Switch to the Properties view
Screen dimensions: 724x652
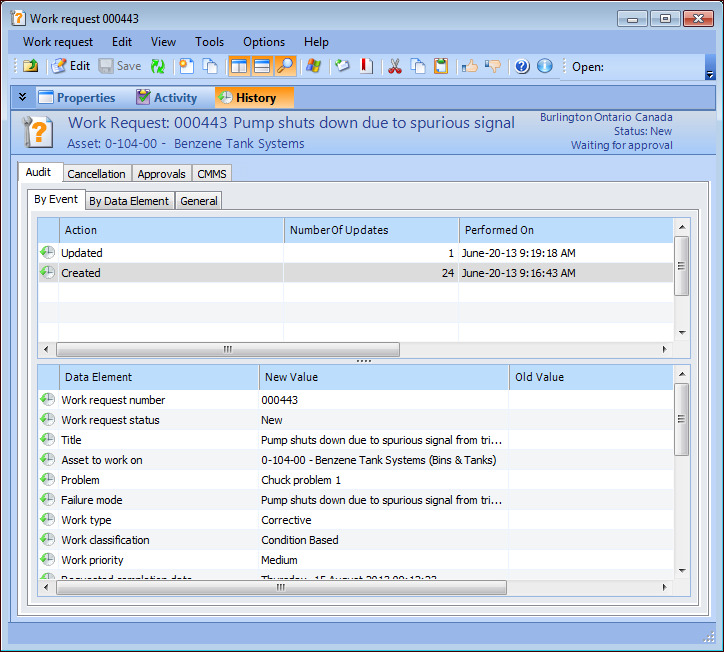point(77,98)
